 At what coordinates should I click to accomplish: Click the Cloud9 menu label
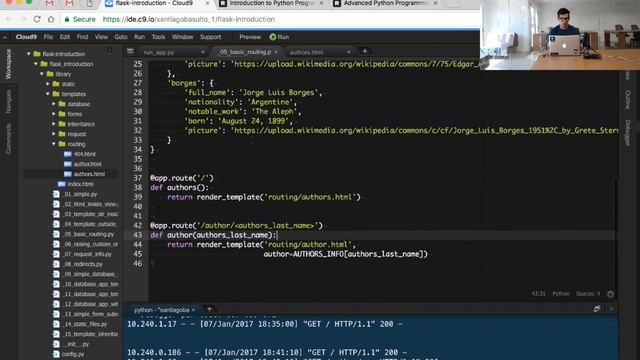coord(26,37)
